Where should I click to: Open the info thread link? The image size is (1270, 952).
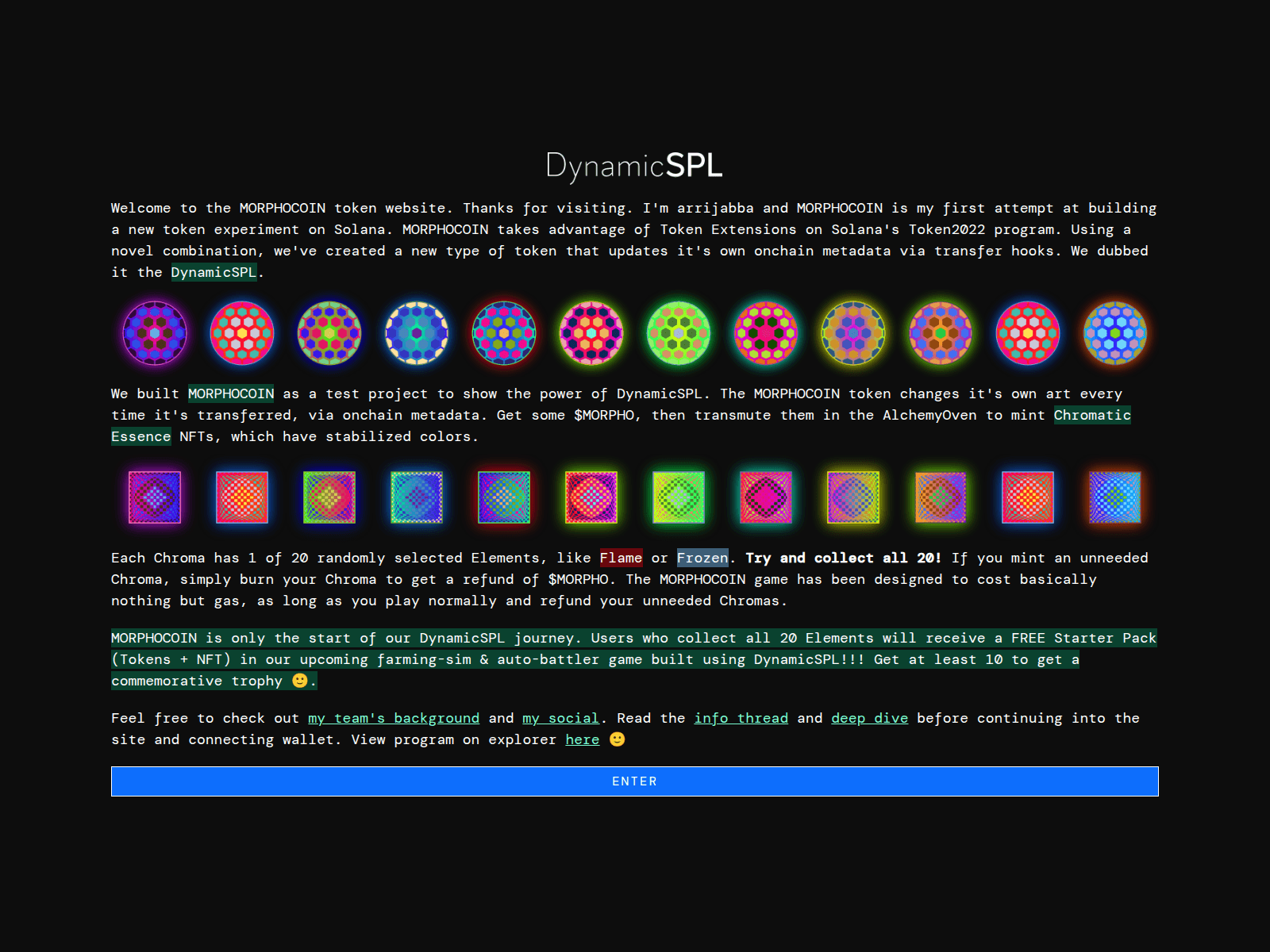coord(741,718)
